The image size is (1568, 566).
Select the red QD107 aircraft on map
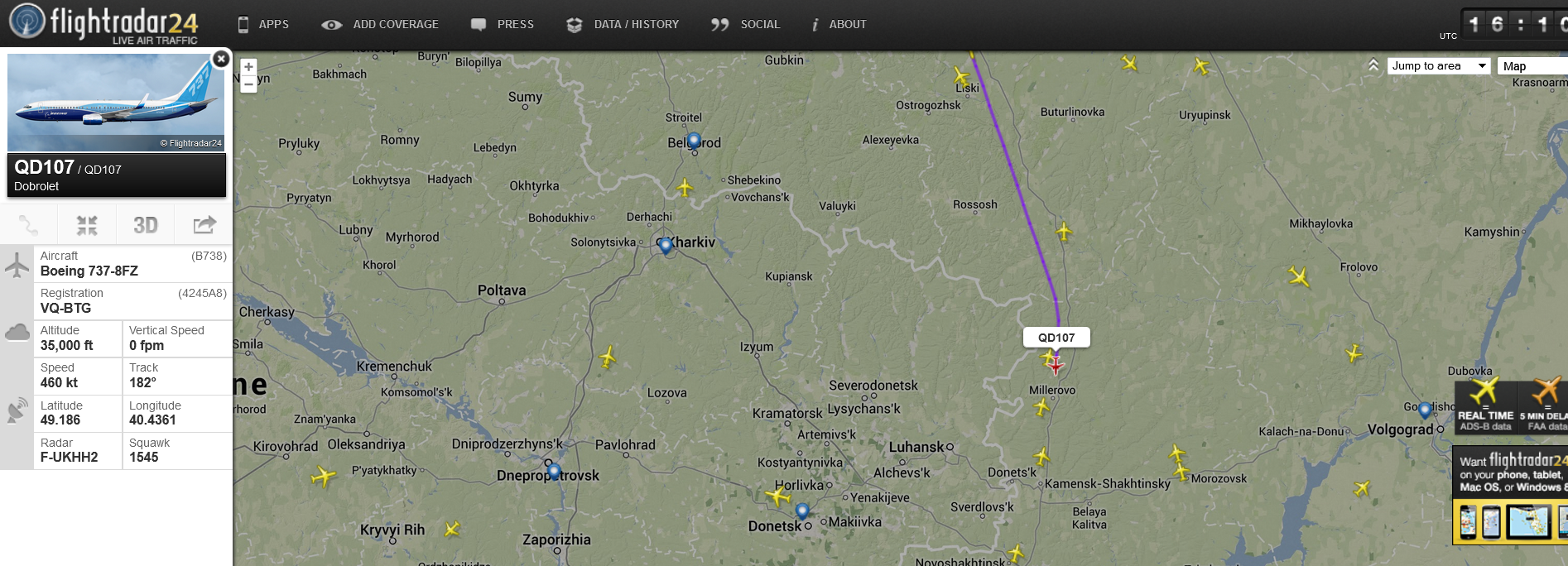[x=1055, y=364]
